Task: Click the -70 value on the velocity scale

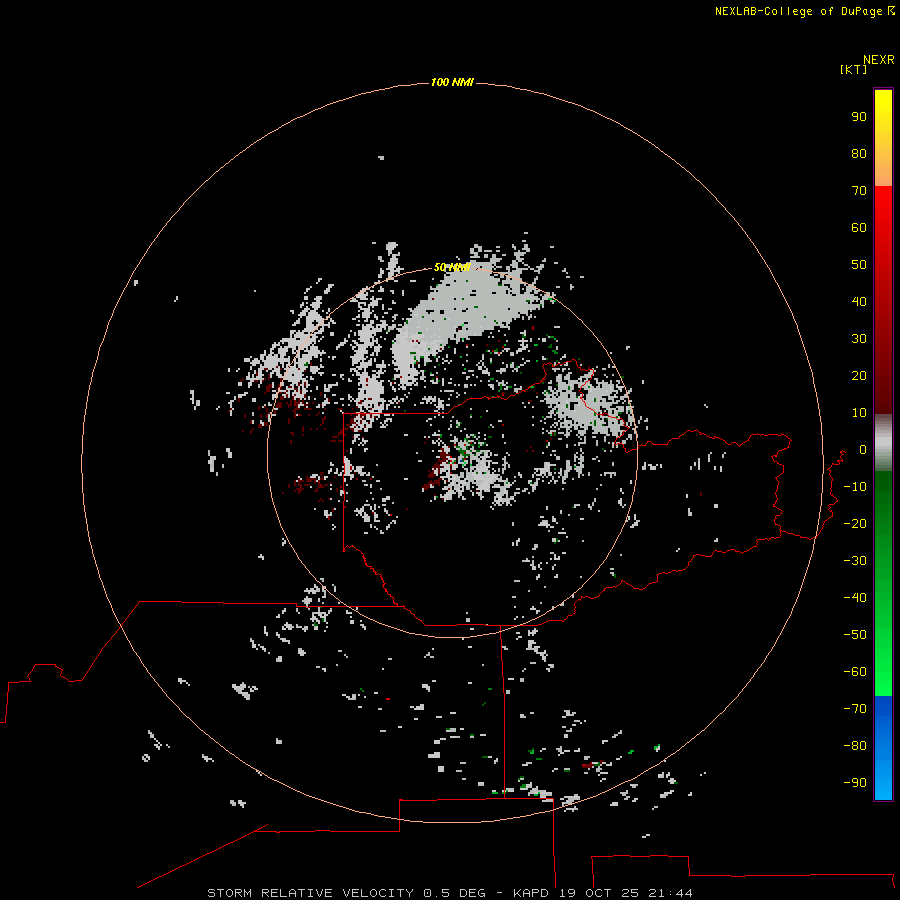Action: [855, 709]
